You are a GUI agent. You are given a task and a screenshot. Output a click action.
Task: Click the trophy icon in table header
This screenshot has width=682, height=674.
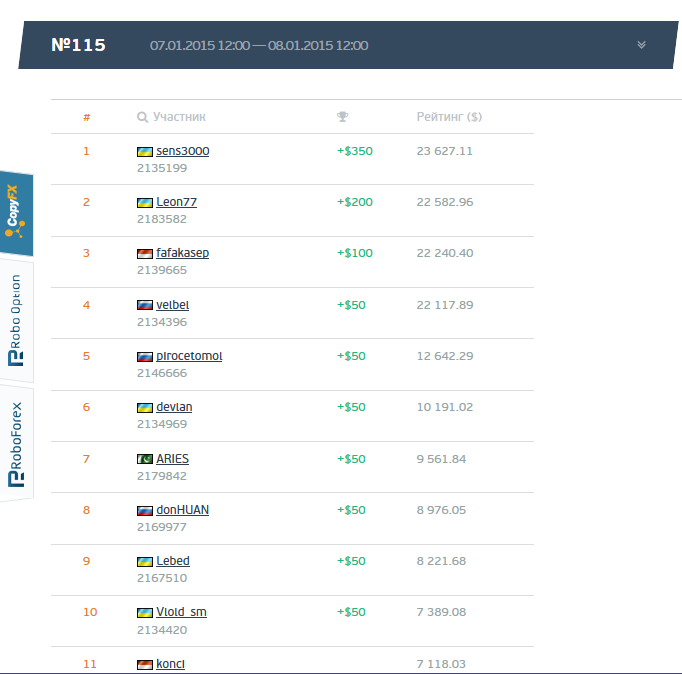(343, 117)
